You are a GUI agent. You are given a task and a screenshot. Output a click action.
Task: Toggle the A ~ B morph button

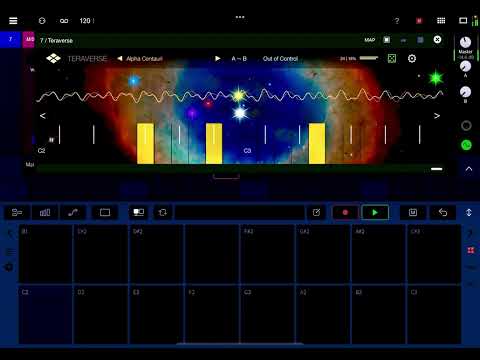239,59
